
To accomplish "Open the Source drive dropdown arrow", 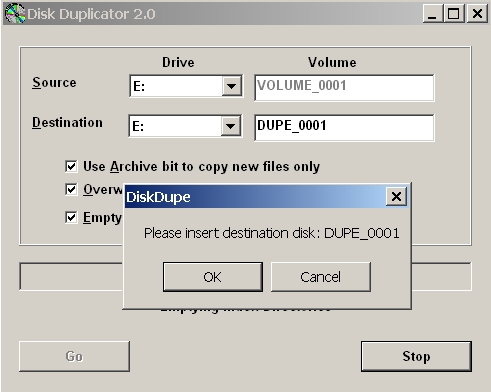I will click(232, 86).
